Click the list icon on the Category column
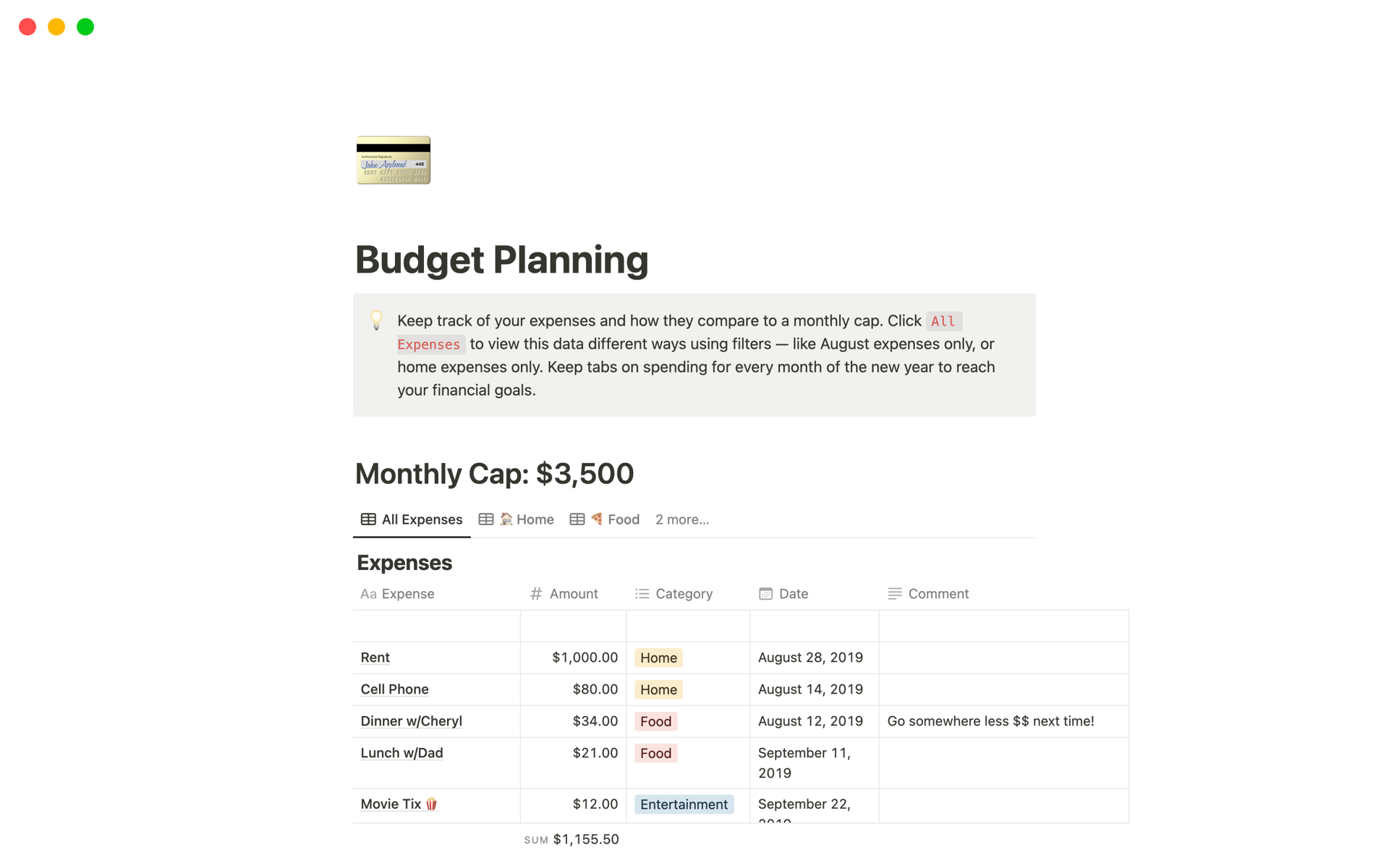1389x868 pixels. tap(641, 594)
